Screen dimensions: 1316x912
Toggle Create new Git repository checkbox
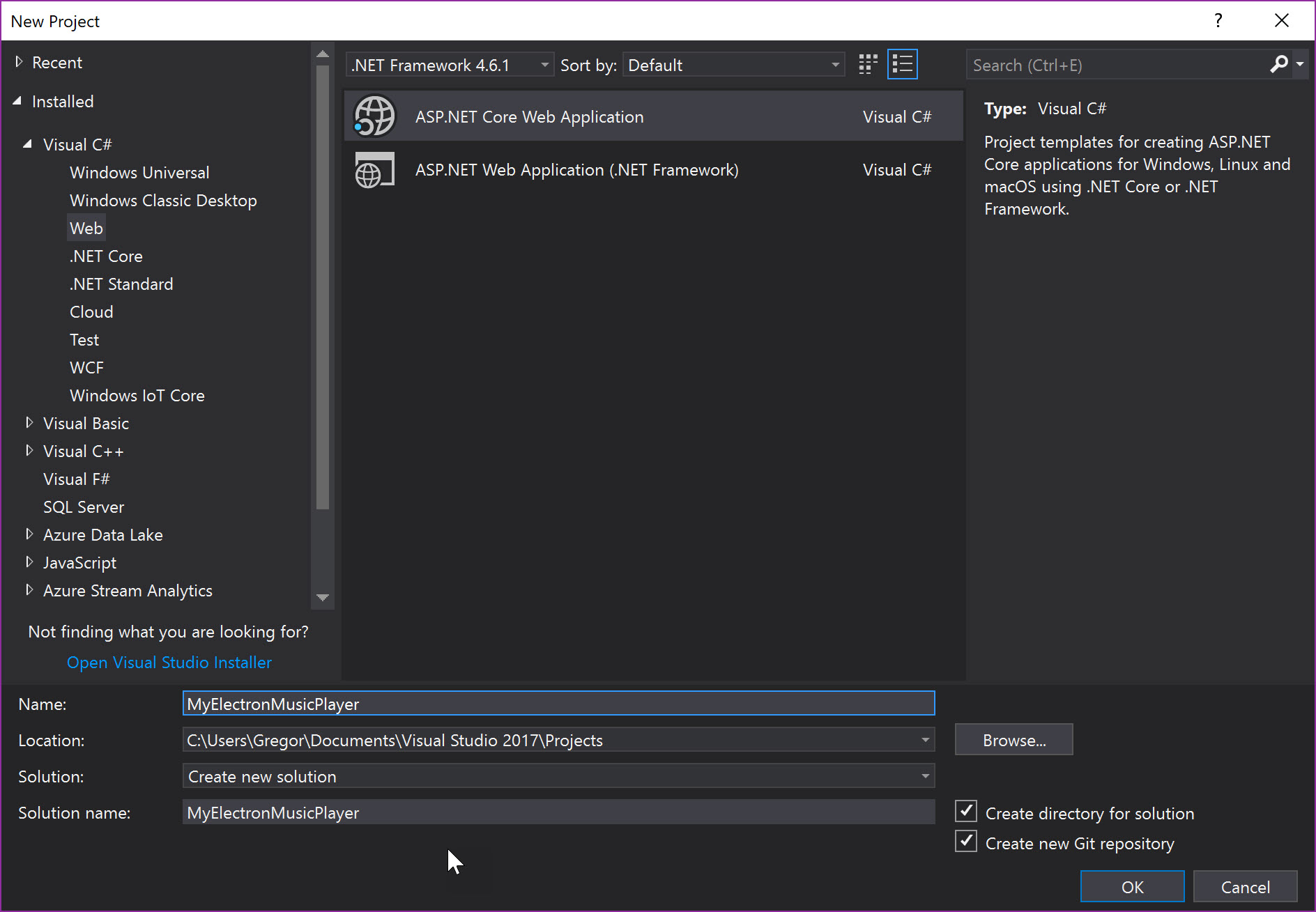coord(966,842)
